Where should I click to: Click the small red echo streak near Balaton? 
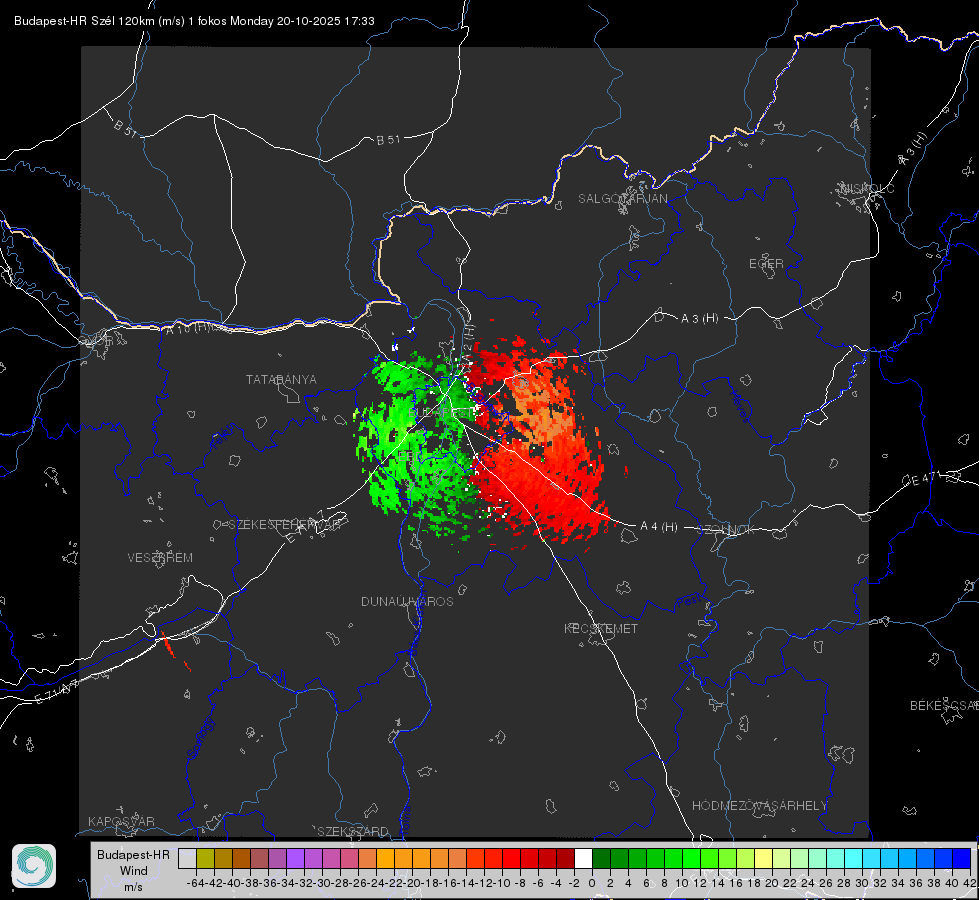coord(169,645)
